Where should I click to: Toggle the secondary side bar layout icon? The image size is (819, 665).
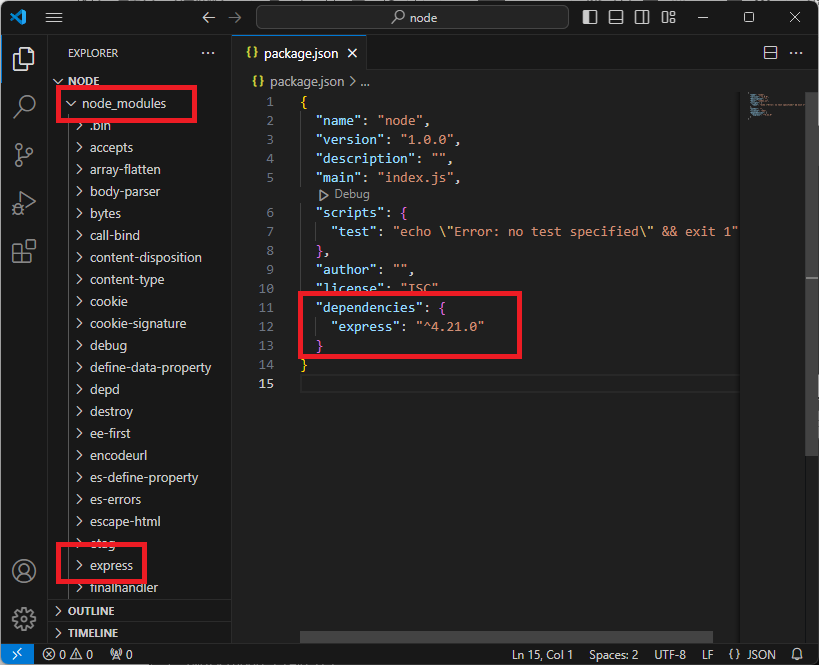click(x=642, y=17)
